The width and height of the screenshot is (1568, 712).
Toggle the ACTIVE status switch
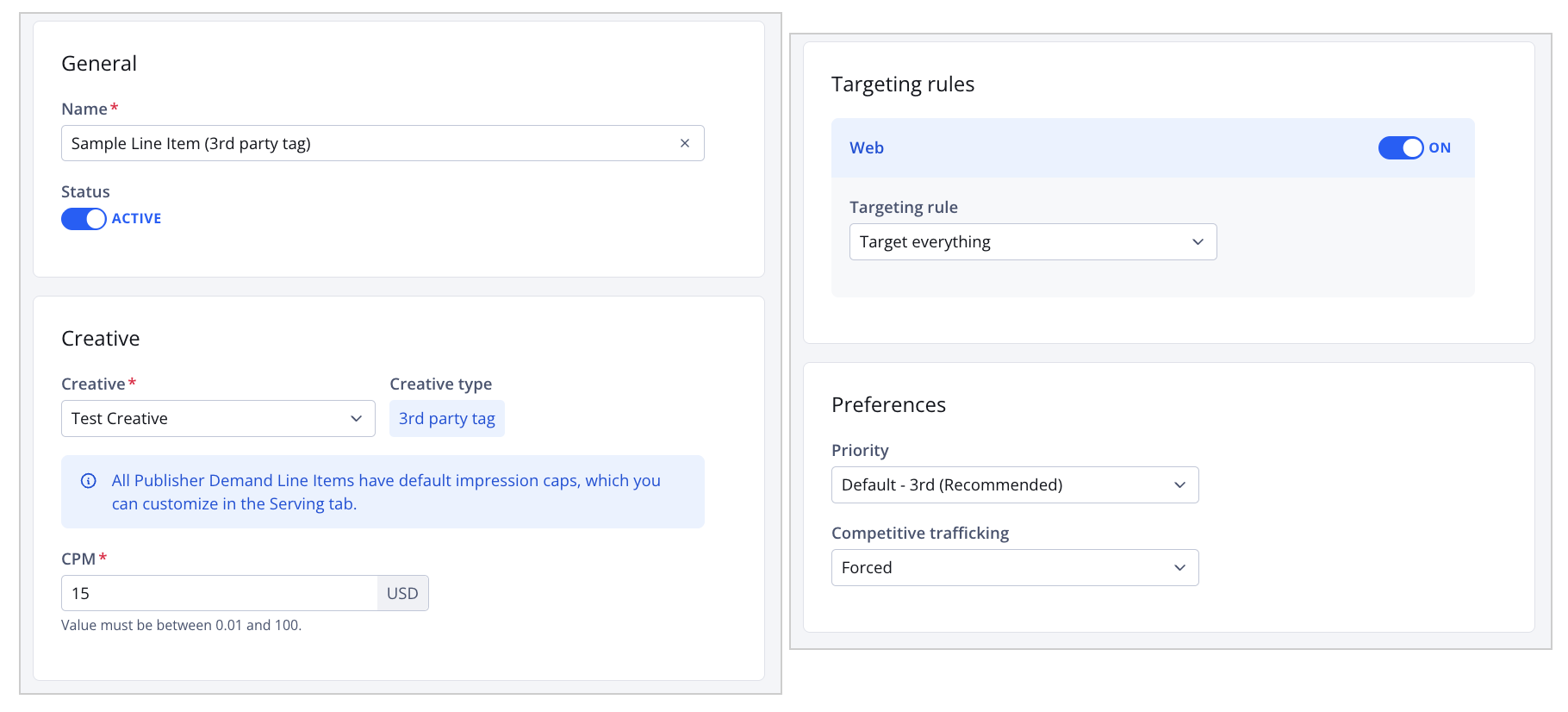click(84, 219)
